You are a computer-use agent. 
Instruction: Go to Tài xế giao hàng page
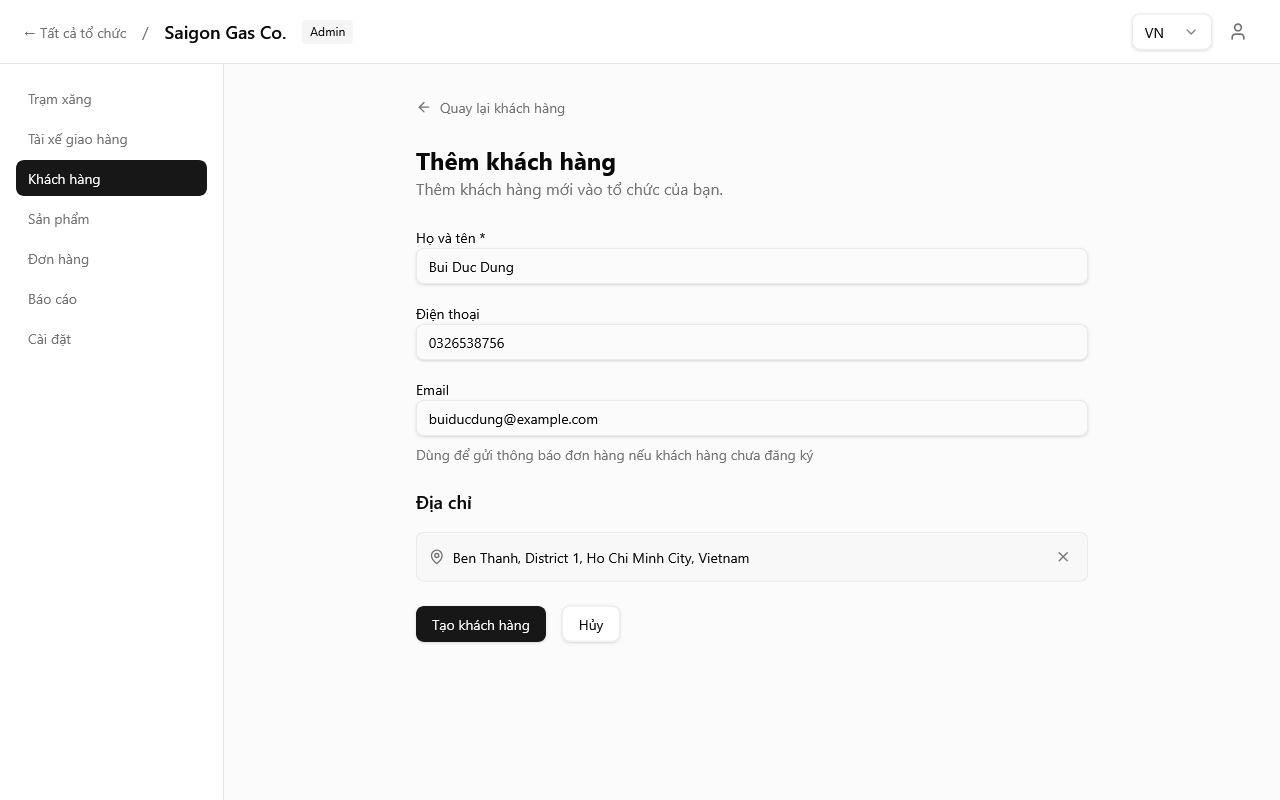click(x=77, y=139)
